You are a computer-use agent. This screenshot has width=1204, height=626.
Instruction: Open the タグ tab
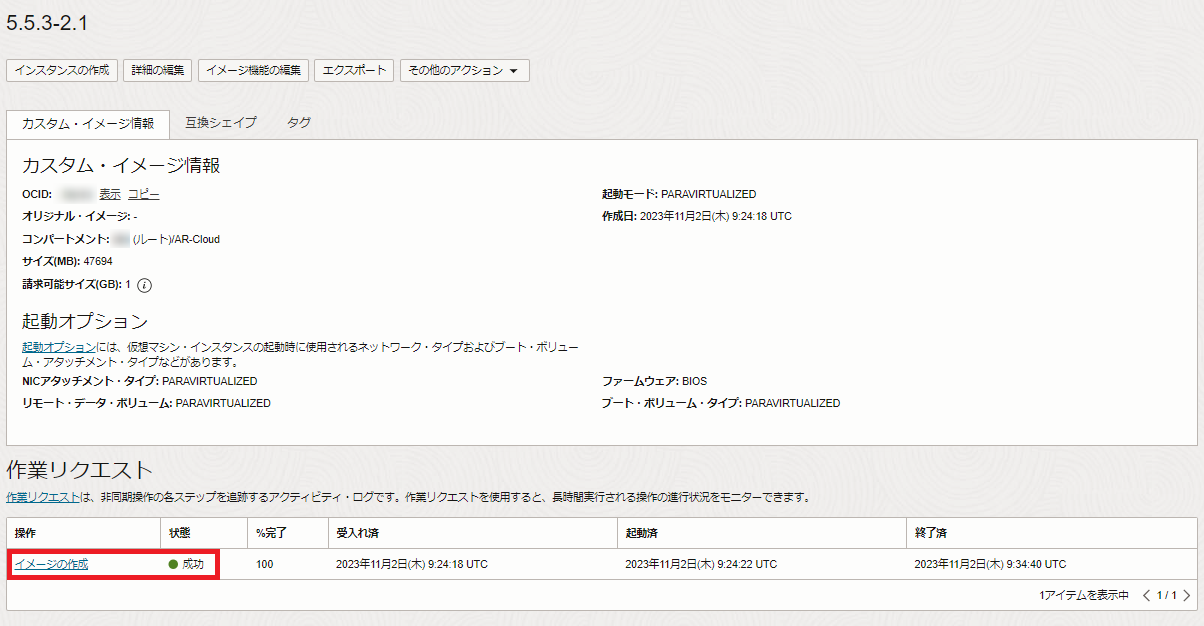point(299,122)
